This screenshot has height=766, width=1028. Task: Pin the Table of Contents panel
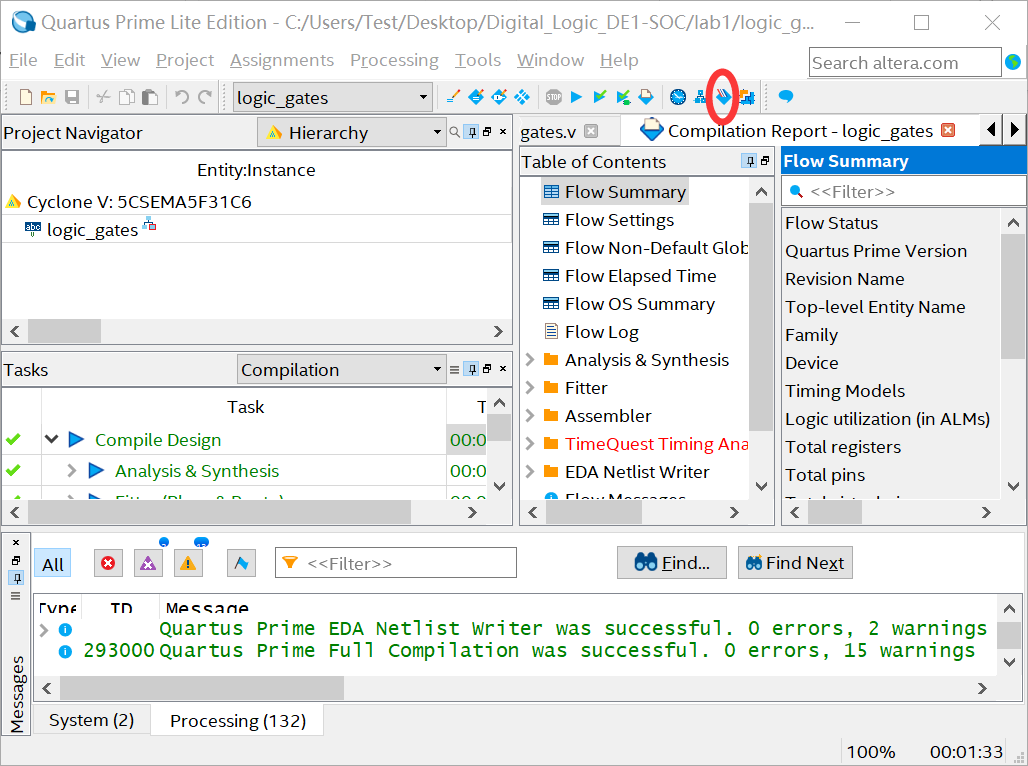(750, 161)
